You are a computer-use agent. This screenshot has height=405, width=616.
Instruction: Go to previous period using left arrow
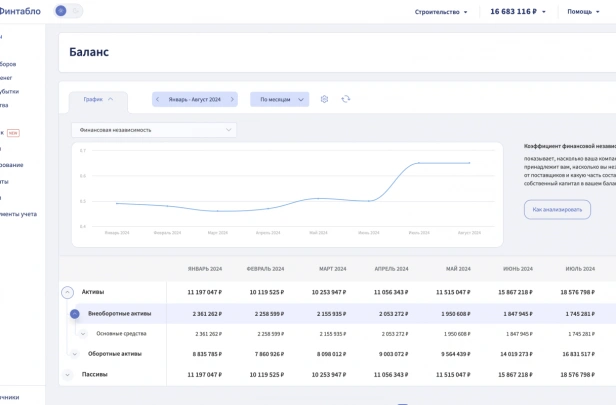[x=158, y=99]
